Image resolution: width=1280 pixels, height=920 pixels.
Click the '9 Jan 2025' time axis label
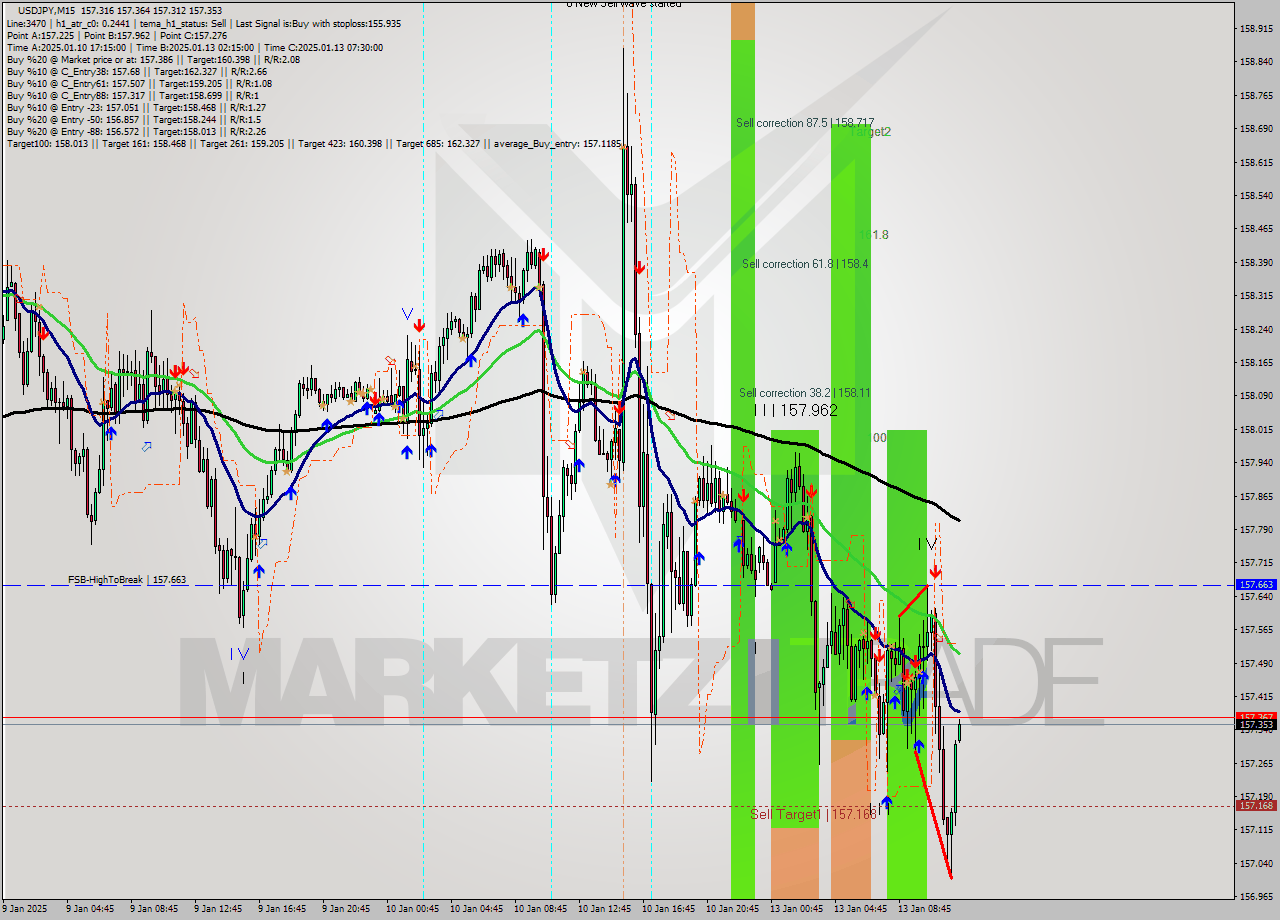(x=25, y=909)
